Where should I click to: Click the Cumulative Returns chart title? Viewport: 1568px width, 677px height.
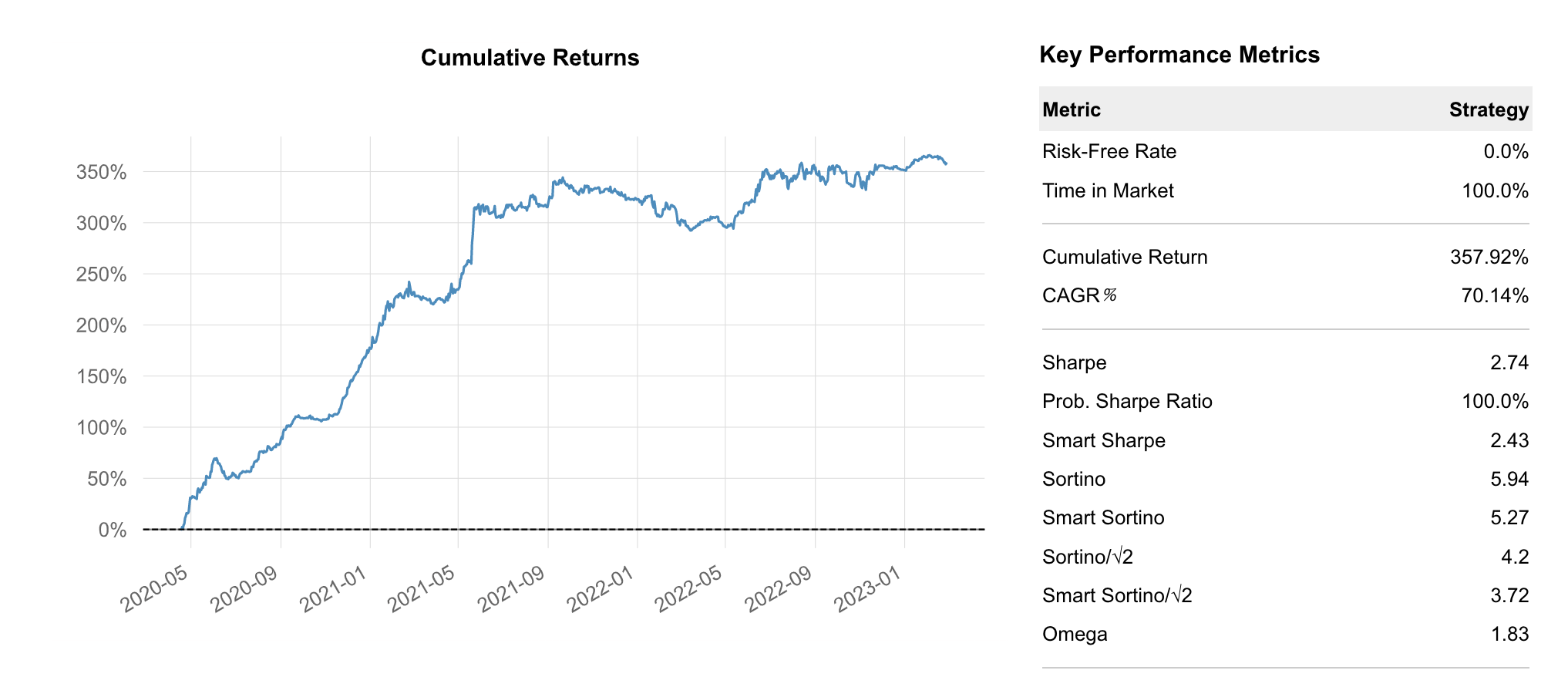[x=530, y=58]
